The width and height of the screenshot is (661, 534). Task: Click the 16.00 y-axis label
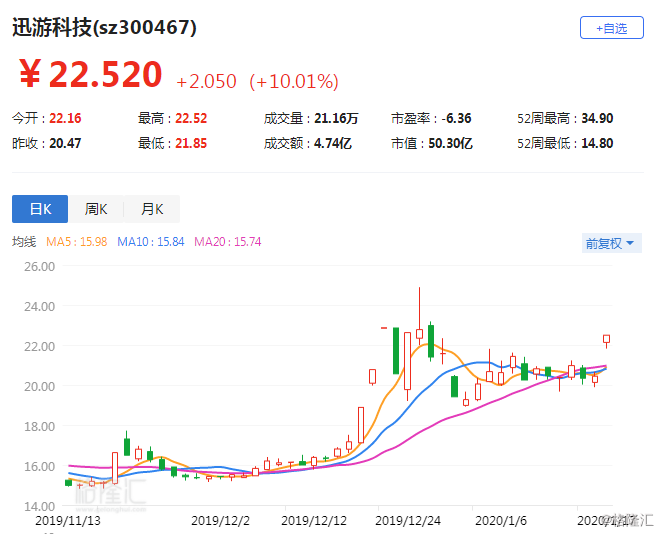point(39,466)
